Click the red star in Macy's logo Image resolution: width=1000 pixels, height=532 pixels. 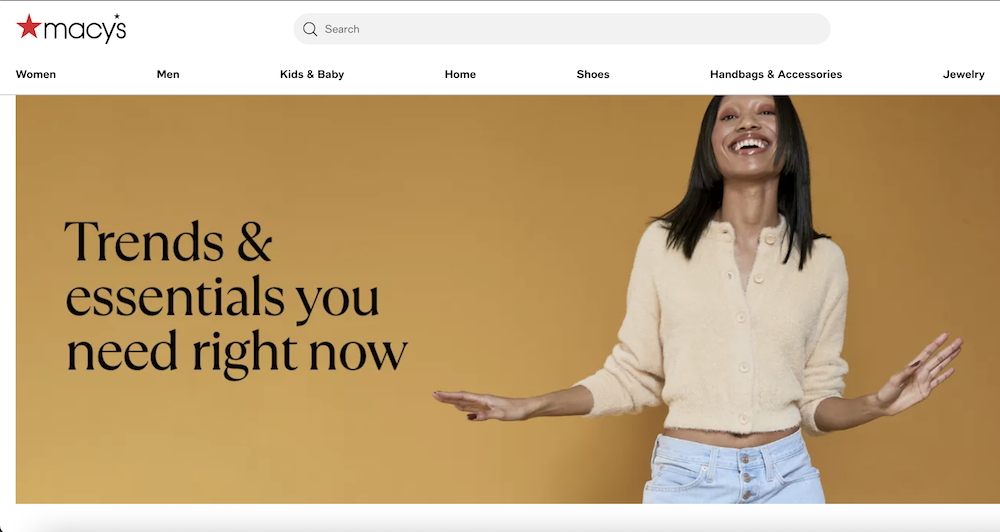(29, 27)
